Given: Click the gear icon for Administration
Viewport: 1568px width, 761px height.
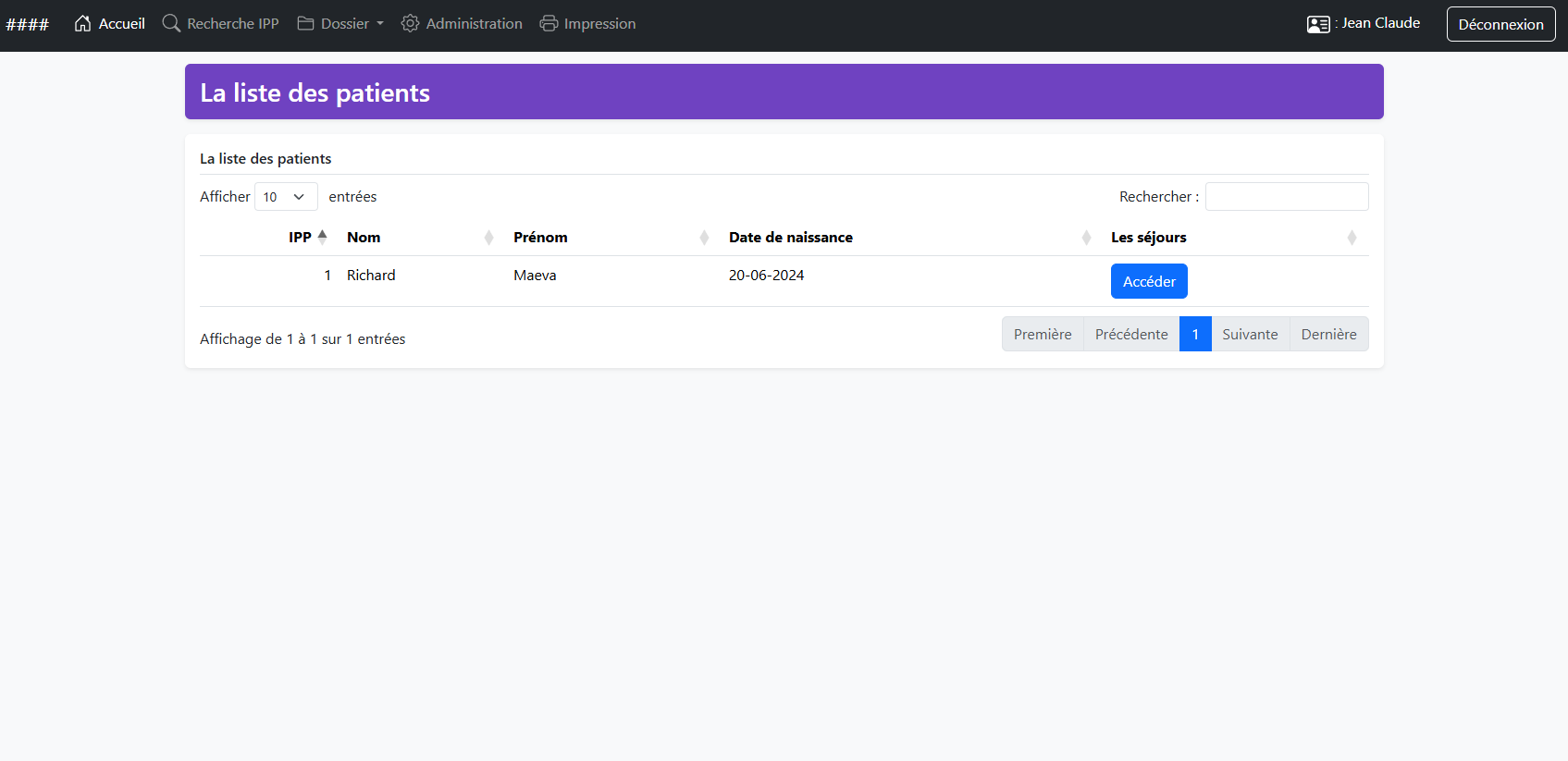Looking at the screenshot, I should coord(410,24).
